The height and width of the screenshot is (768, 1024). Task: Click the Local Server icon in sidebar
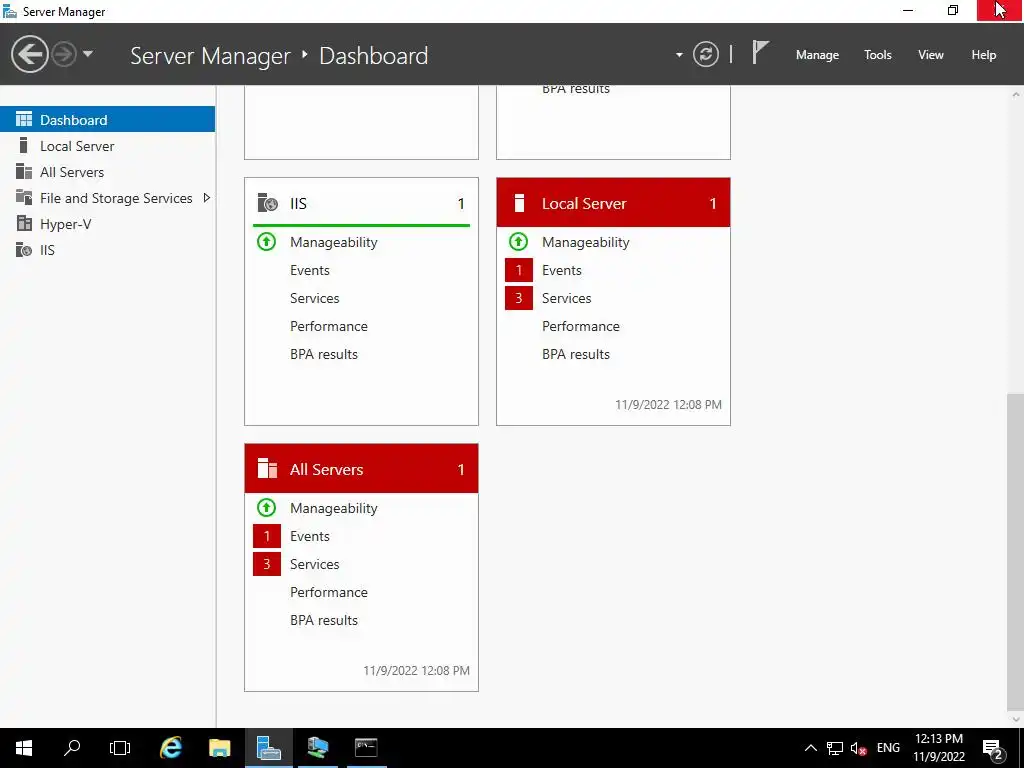[24, 145]
